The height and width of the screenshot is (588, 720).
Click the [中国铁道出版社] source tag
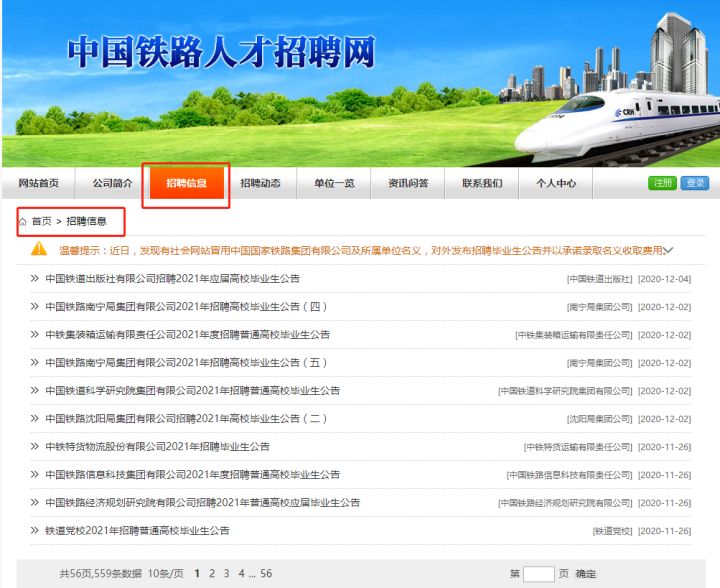click(600, 279)
